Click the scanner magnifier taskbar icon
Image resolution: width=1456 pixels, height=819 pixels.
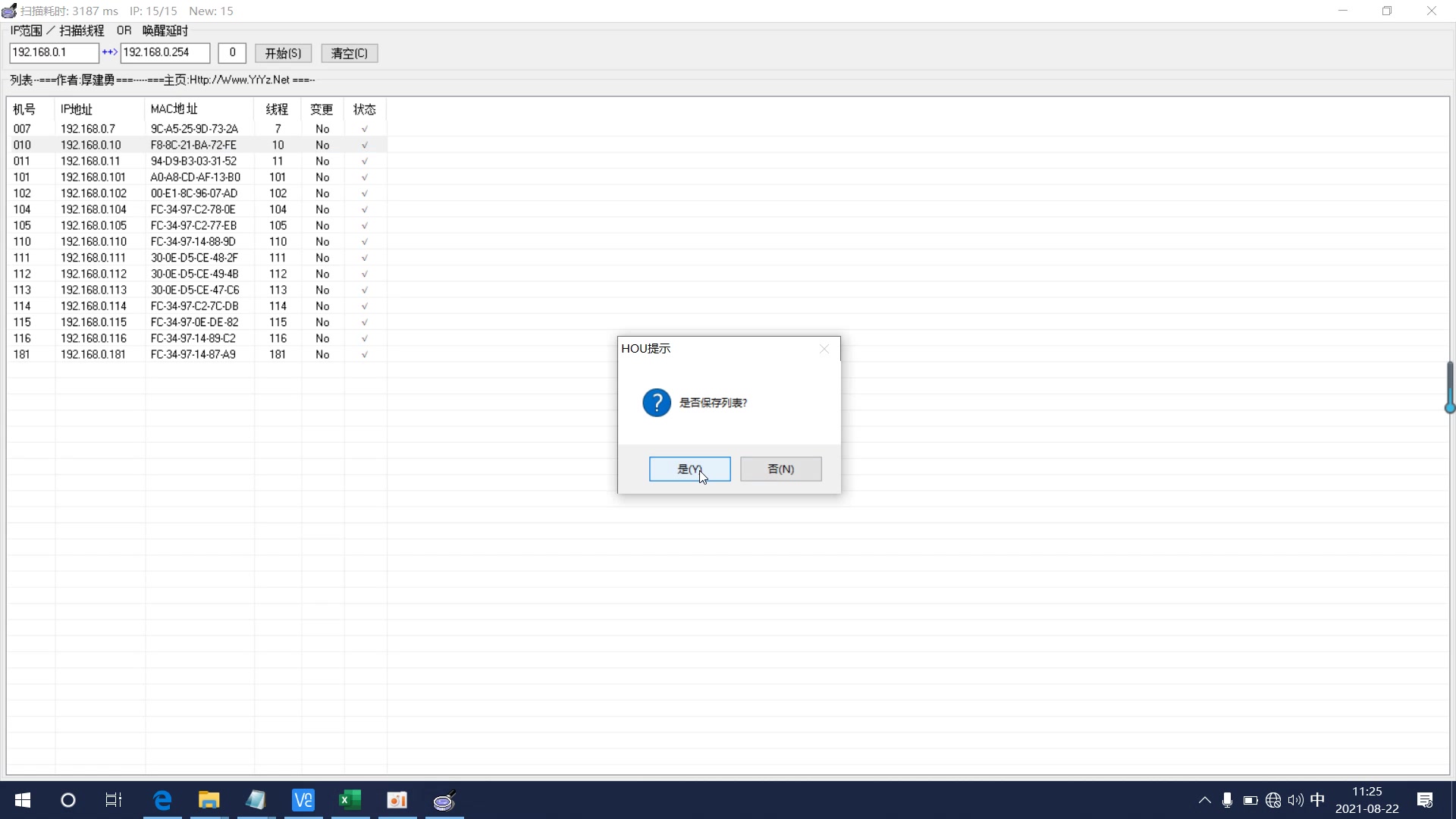[x=444, y=800]
